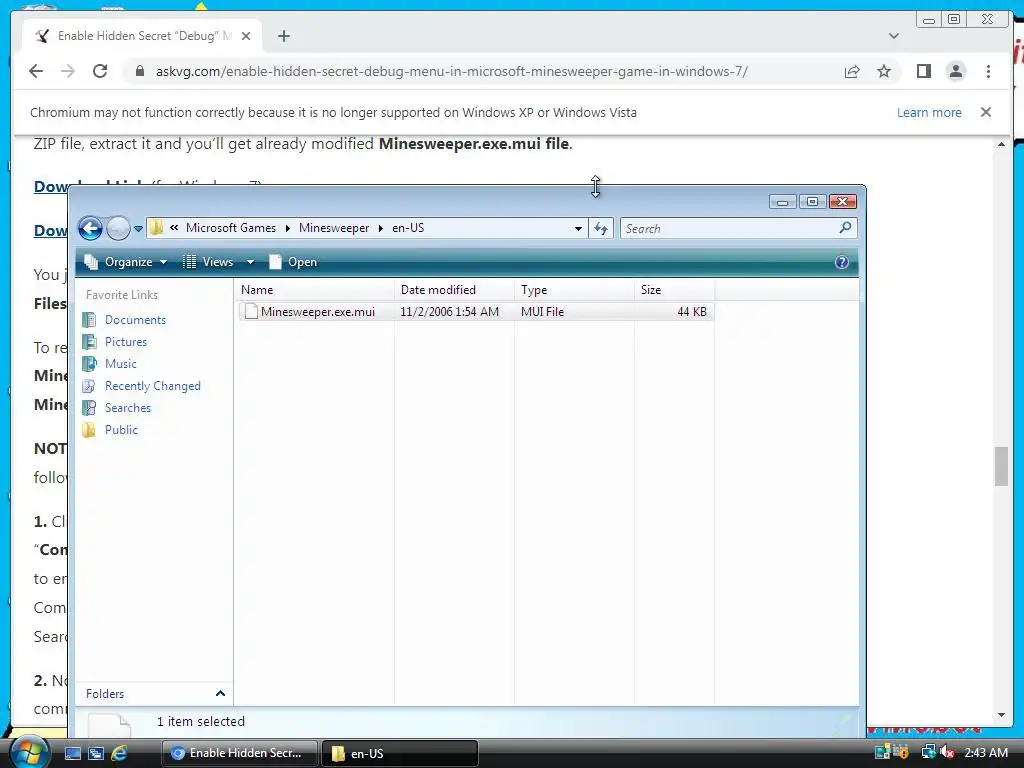Select the Minesweeper.exe.mui file name
Screen dimensions: 1024x768
(x=318, y=312)
